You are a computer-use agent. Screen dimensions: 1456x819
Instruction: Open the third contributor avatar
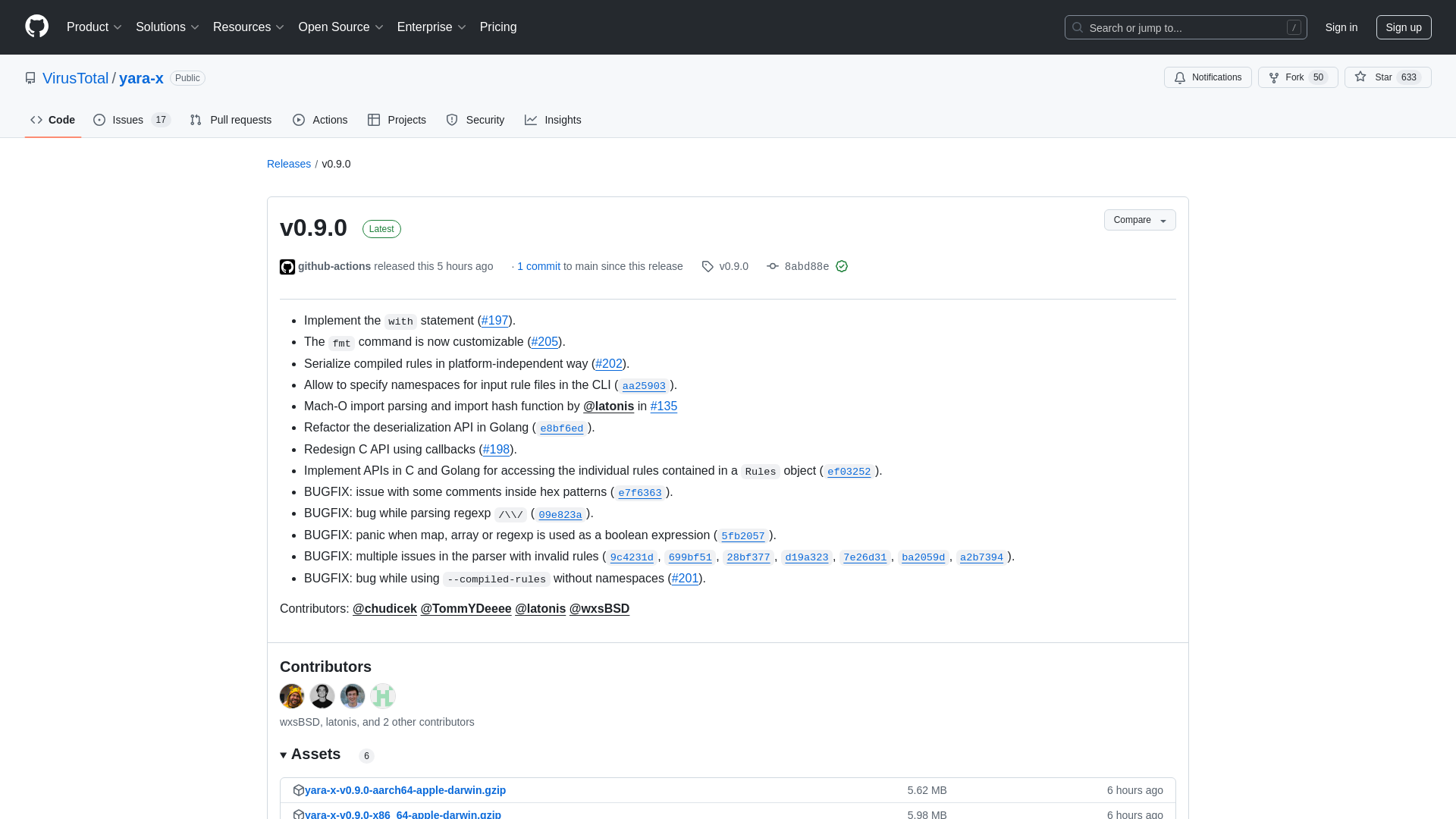pyautogui.click(x=353, y=696)
